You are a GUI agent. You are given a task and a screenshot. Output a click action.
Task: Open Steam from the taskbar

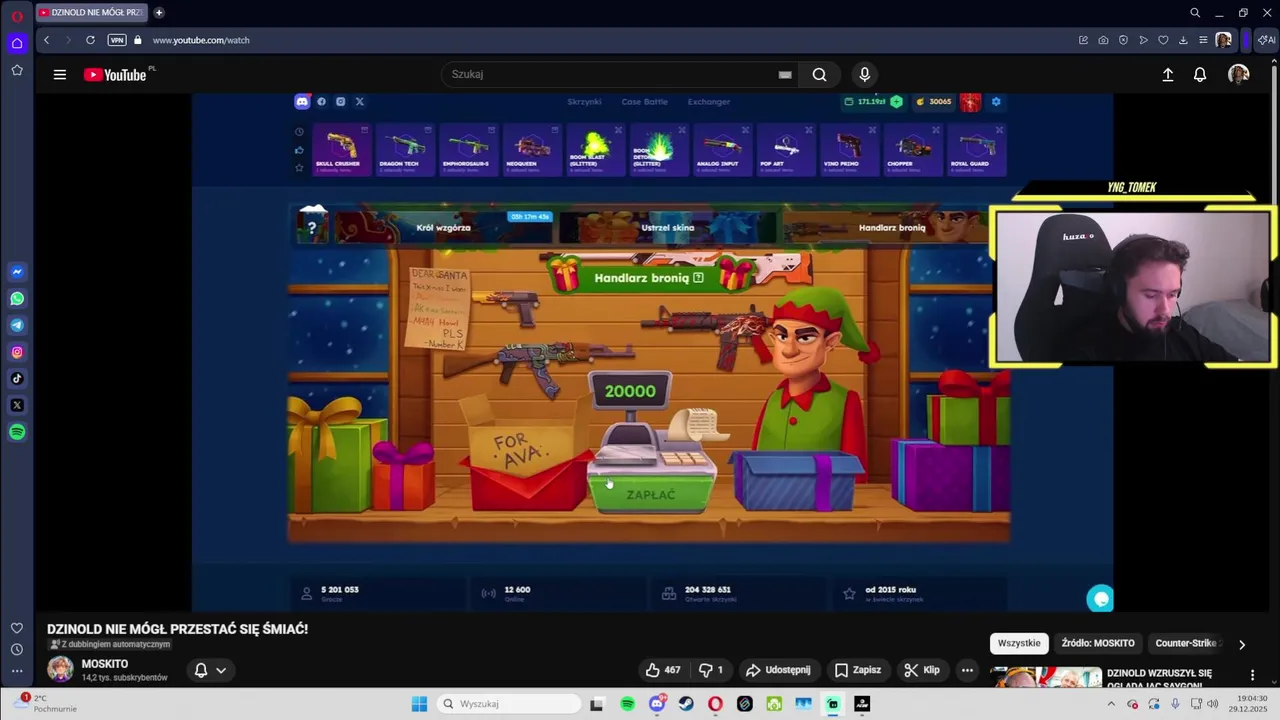tap(686, 704)
